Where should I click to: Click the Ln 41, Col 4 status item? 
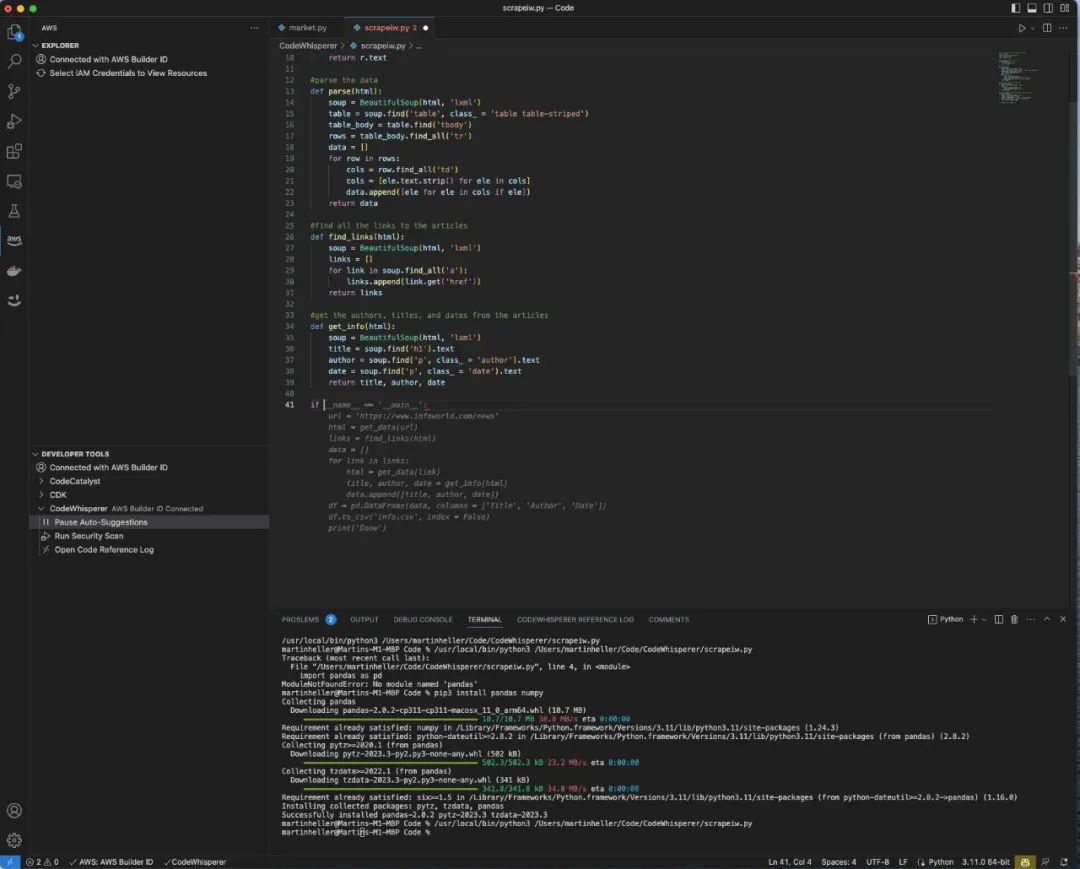coord(789,862)
